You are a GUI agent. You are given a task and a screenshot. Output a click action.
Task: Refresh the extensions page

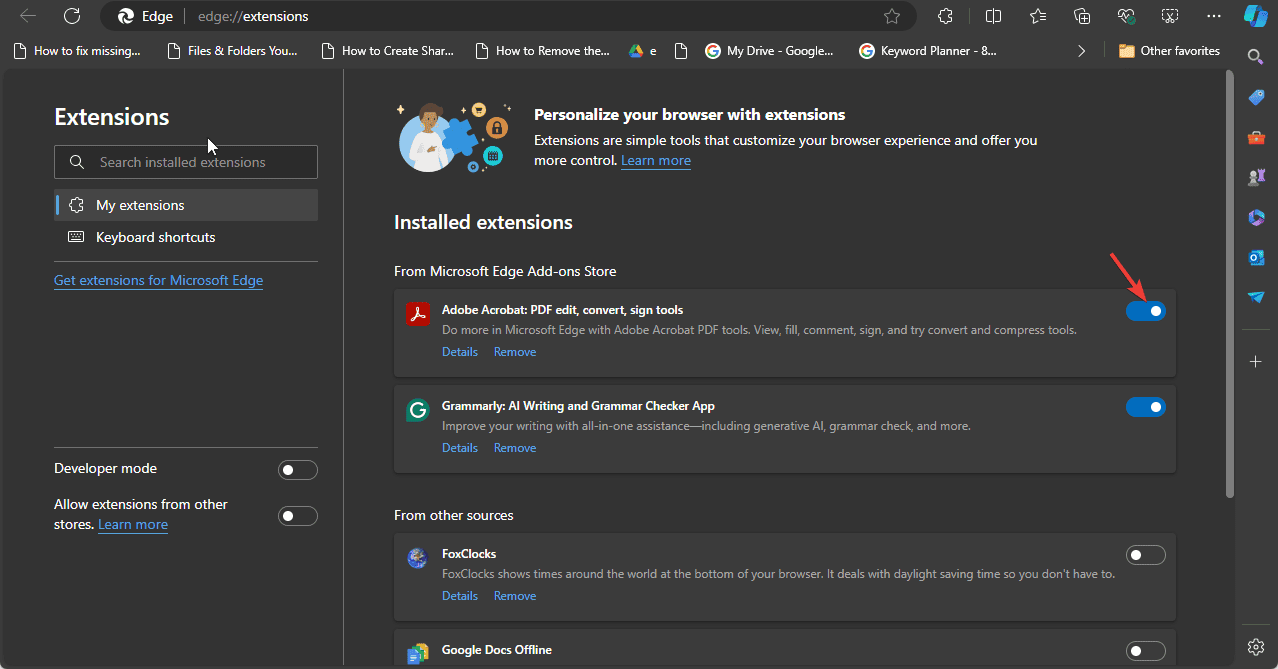[72, 16]
